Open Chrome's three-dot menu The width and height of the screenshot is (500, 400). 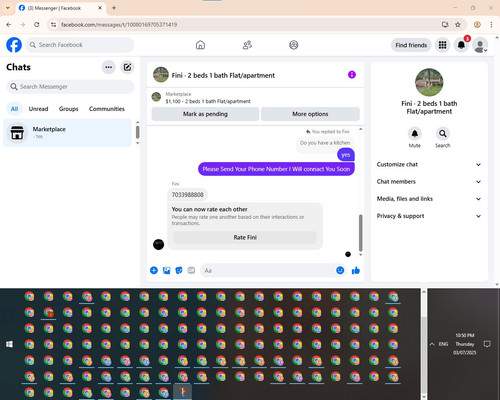[x=491, y=24]
